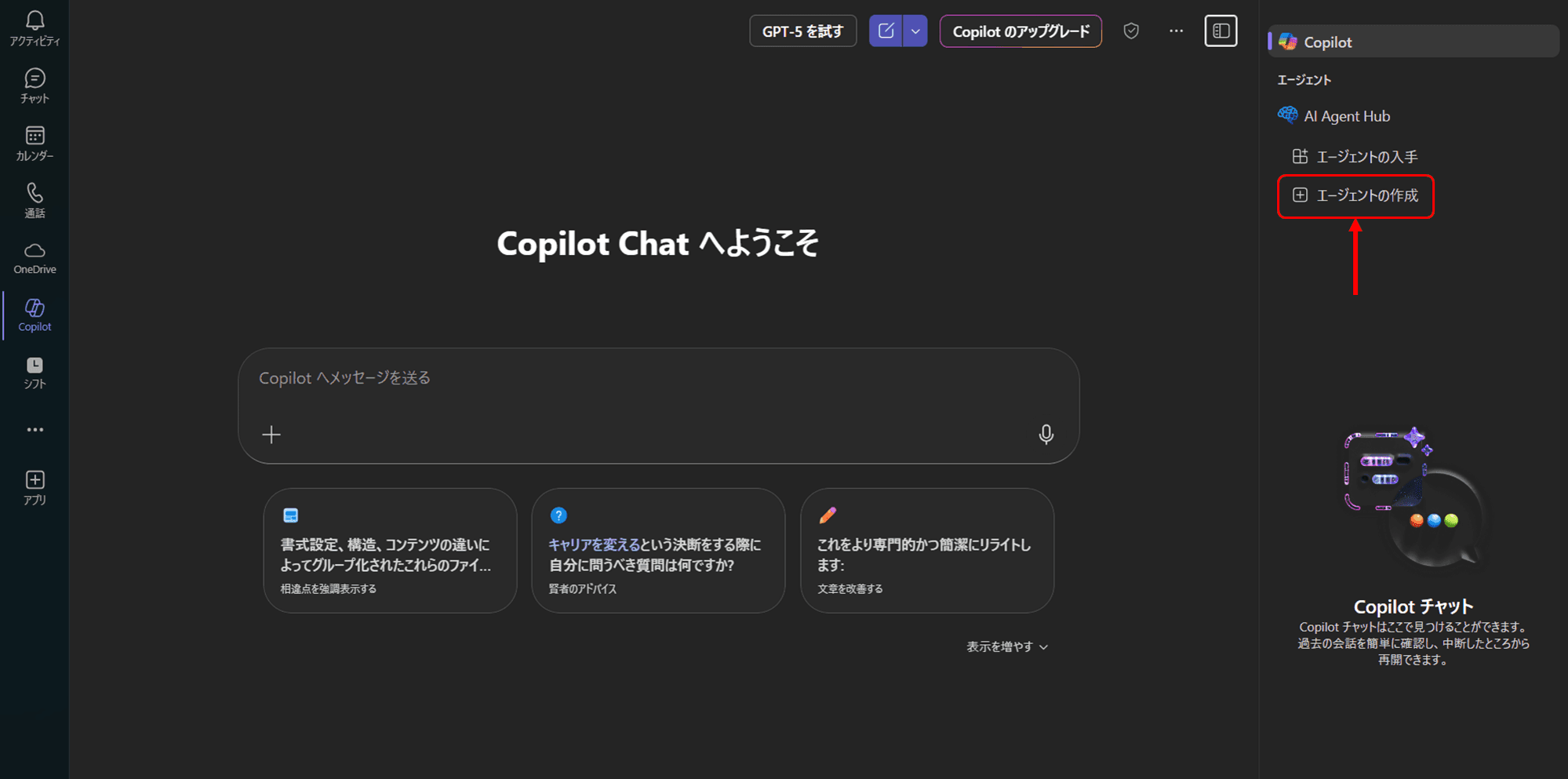Click the privacy shield icon in the toolbar
The height and width of the screenshot is (779, 1568).
click(1131, 31)
